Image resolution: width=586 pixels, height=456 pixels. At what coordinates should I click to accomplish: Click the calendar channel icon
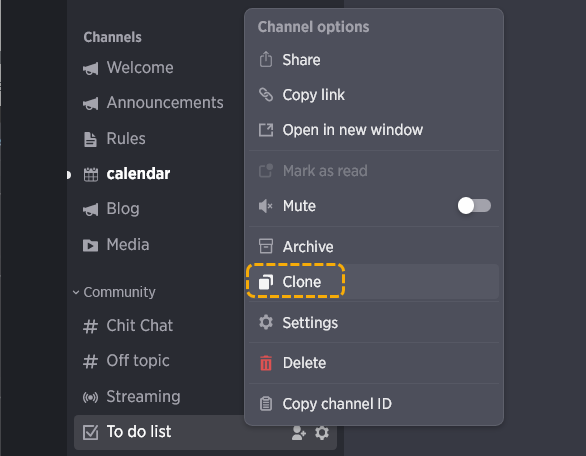pos(90,174)
